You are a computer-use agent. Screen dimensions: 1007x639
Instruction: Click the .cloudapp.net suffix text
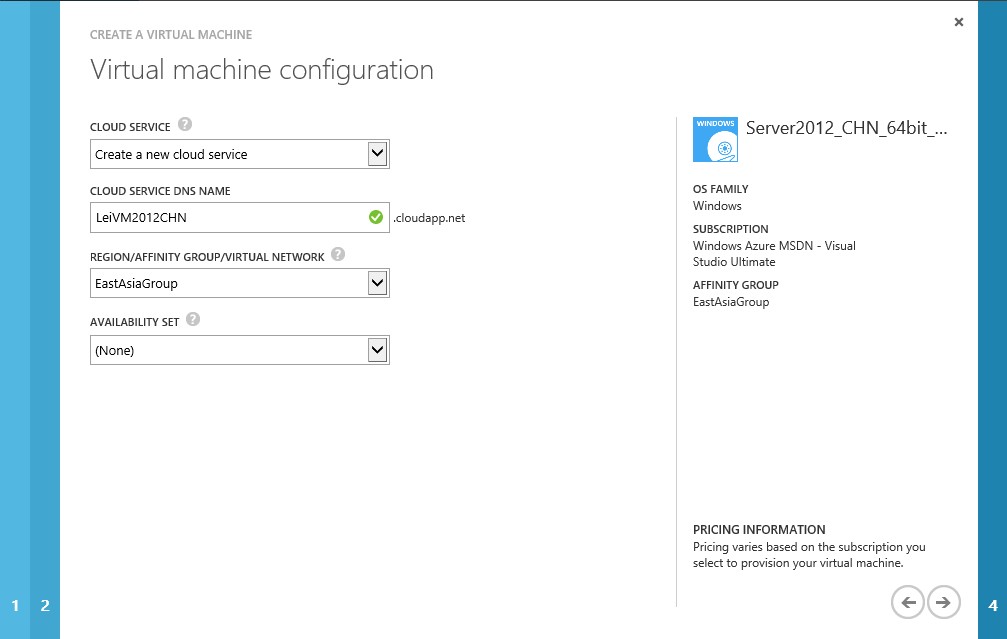(429, 218)
